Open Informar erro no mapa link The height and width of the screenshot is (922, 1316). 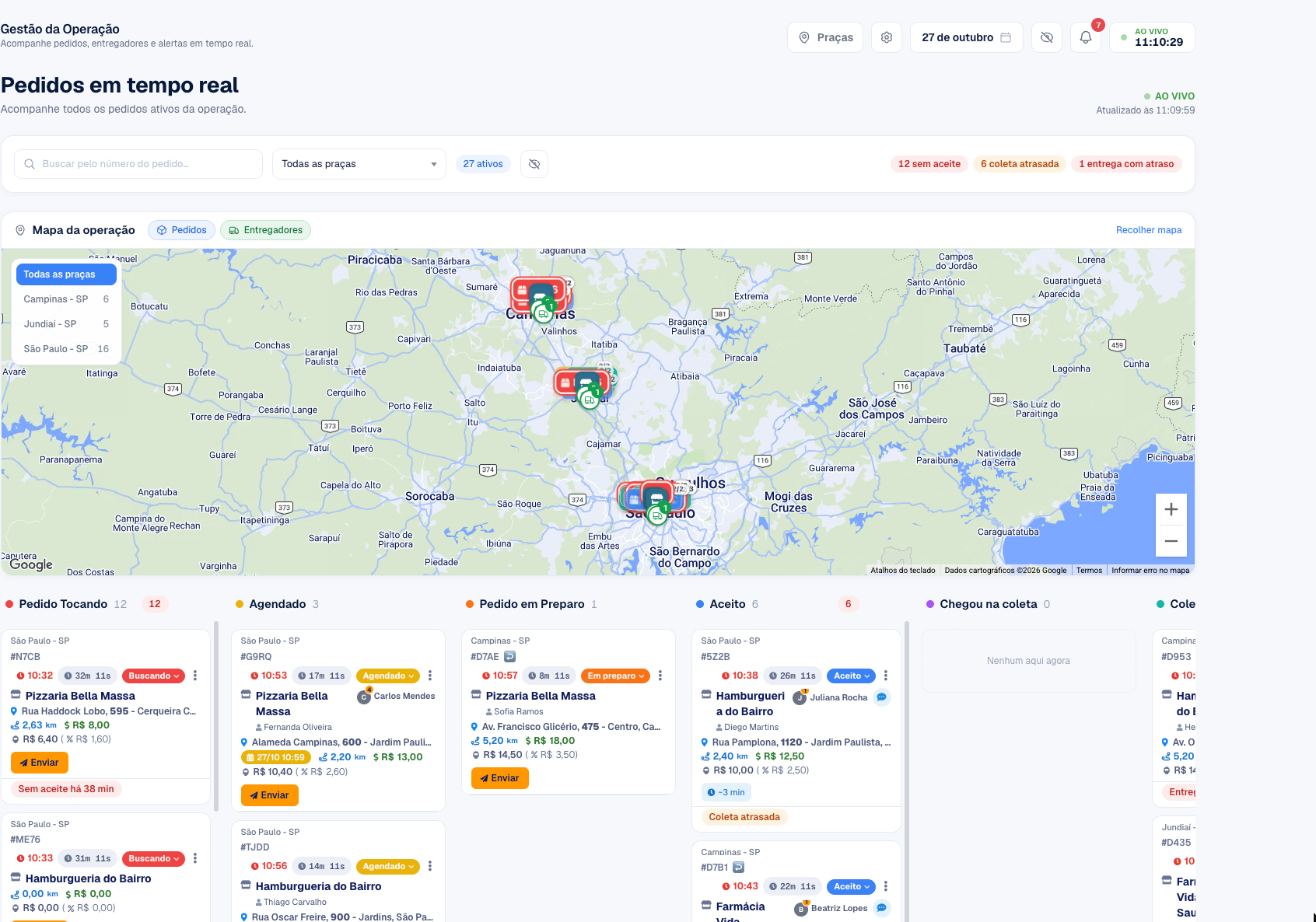click(x=1150, y=570)
